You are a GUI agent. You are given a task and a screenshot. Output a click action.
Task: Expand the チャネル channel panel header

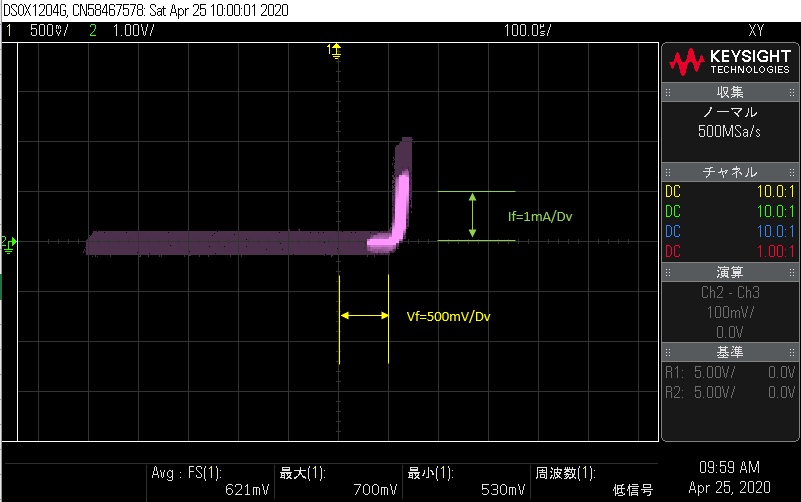pyautogui.click(x=729, y=172)
